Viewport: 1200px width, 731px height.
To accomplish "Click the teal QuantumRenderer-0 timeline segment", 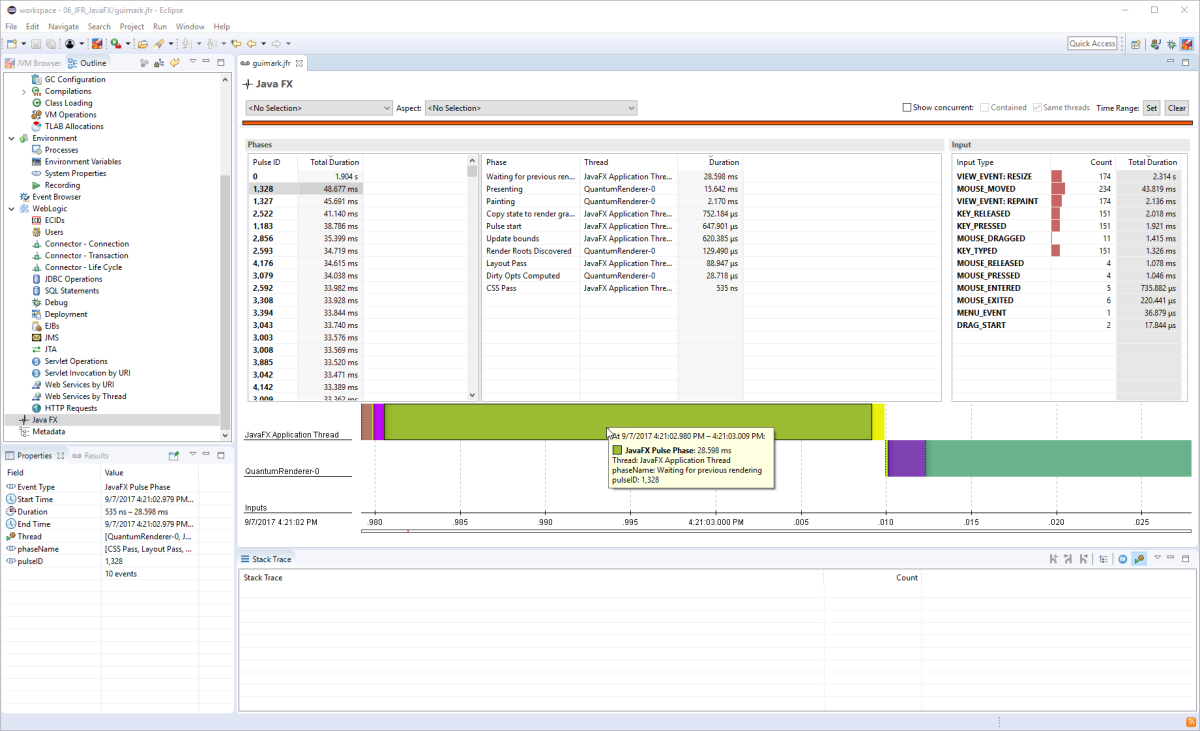I will [x=1058, y=458].
